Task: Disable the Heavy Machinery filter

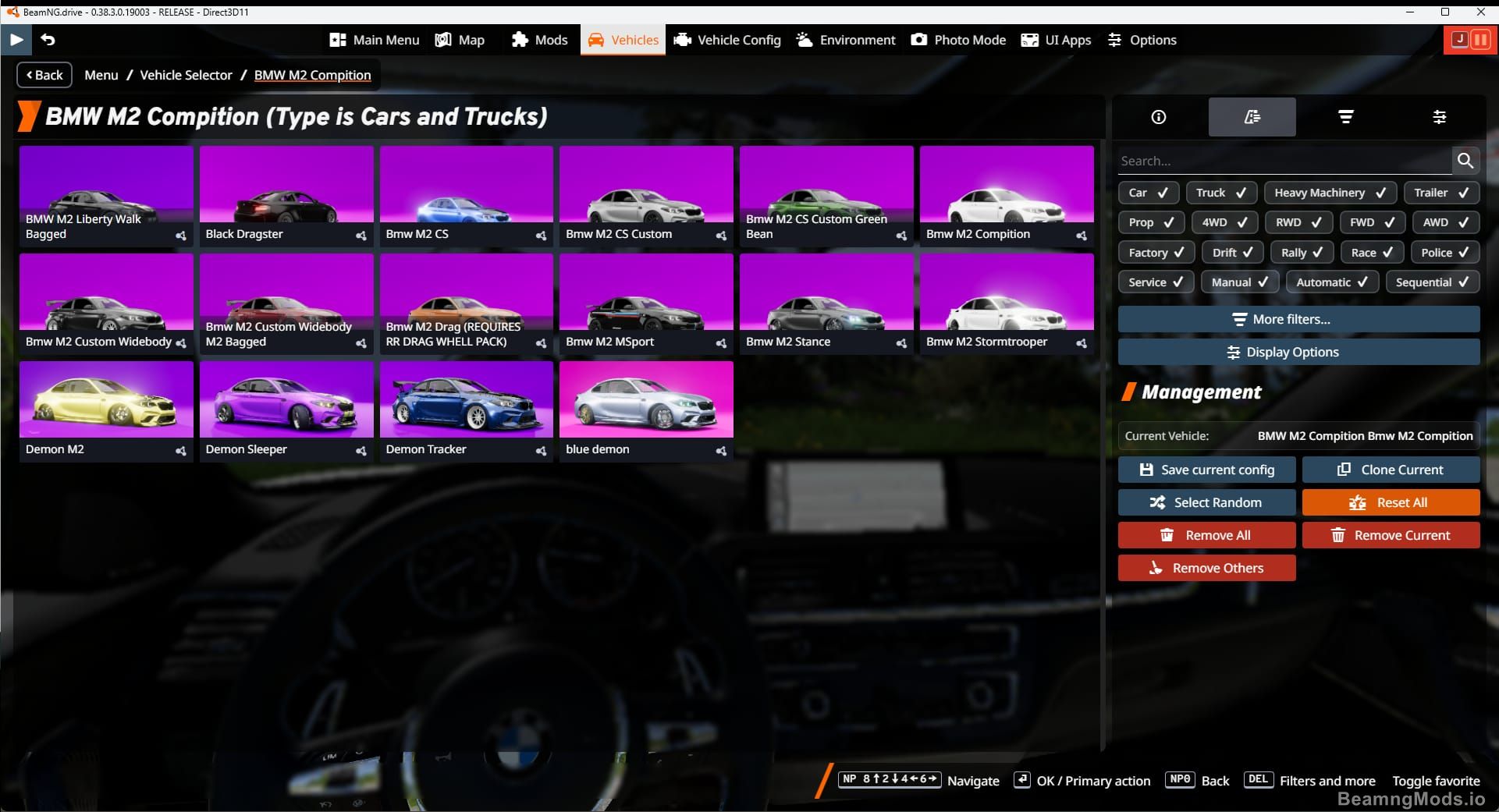Action: 1330,193
